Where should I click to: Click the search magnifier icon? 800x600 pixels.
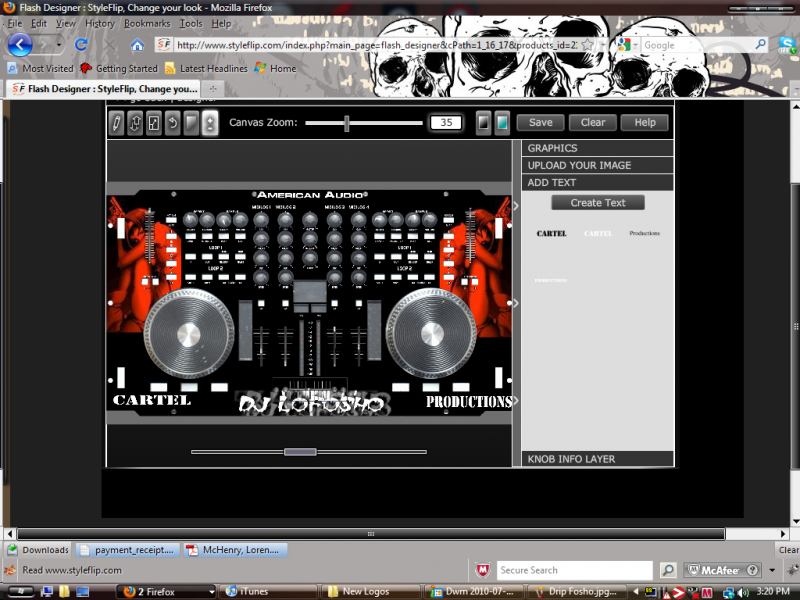tap(761, 44)
